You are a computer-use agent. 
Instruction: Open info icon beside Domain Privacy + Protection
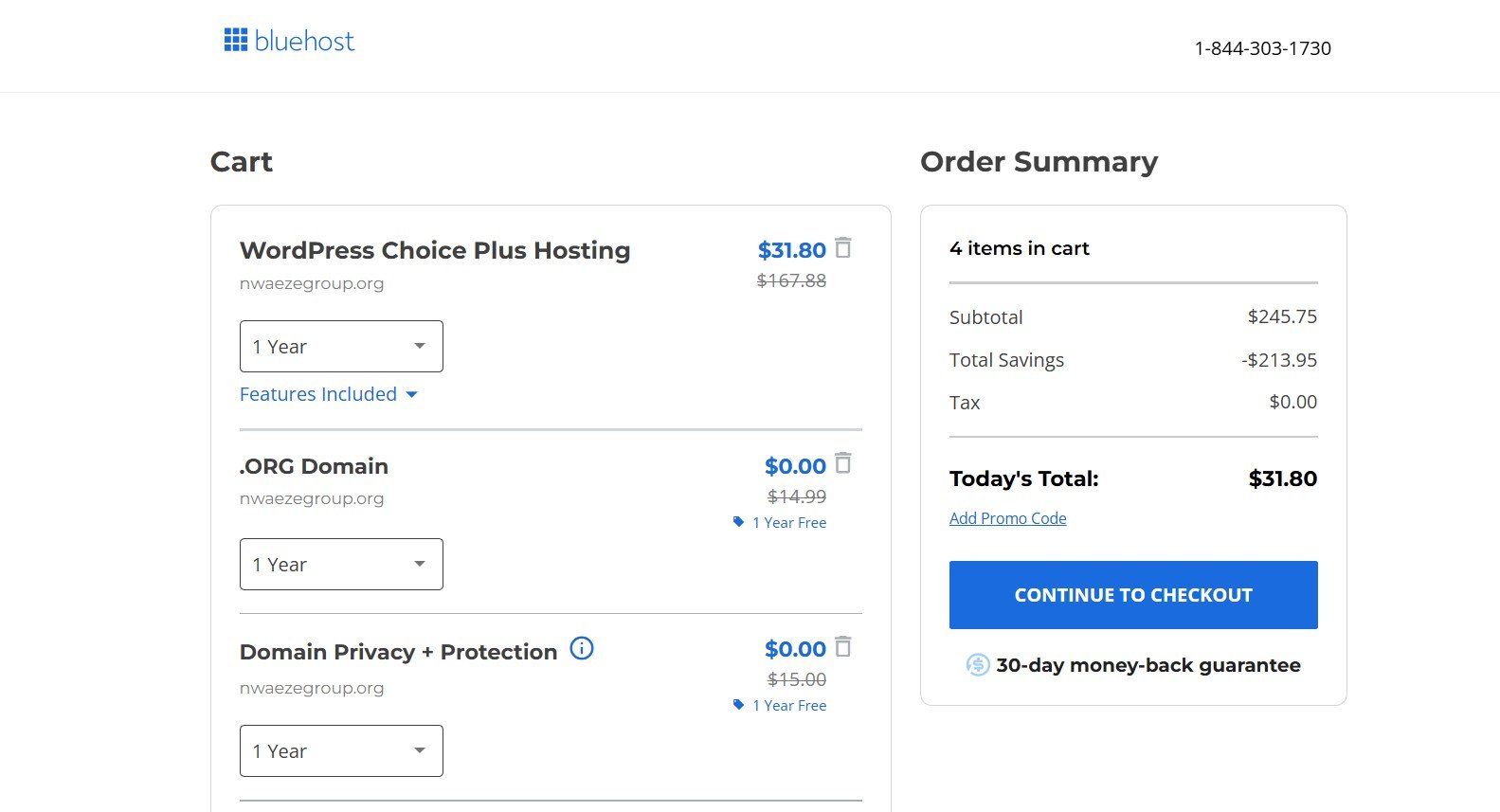click(582, 648)
